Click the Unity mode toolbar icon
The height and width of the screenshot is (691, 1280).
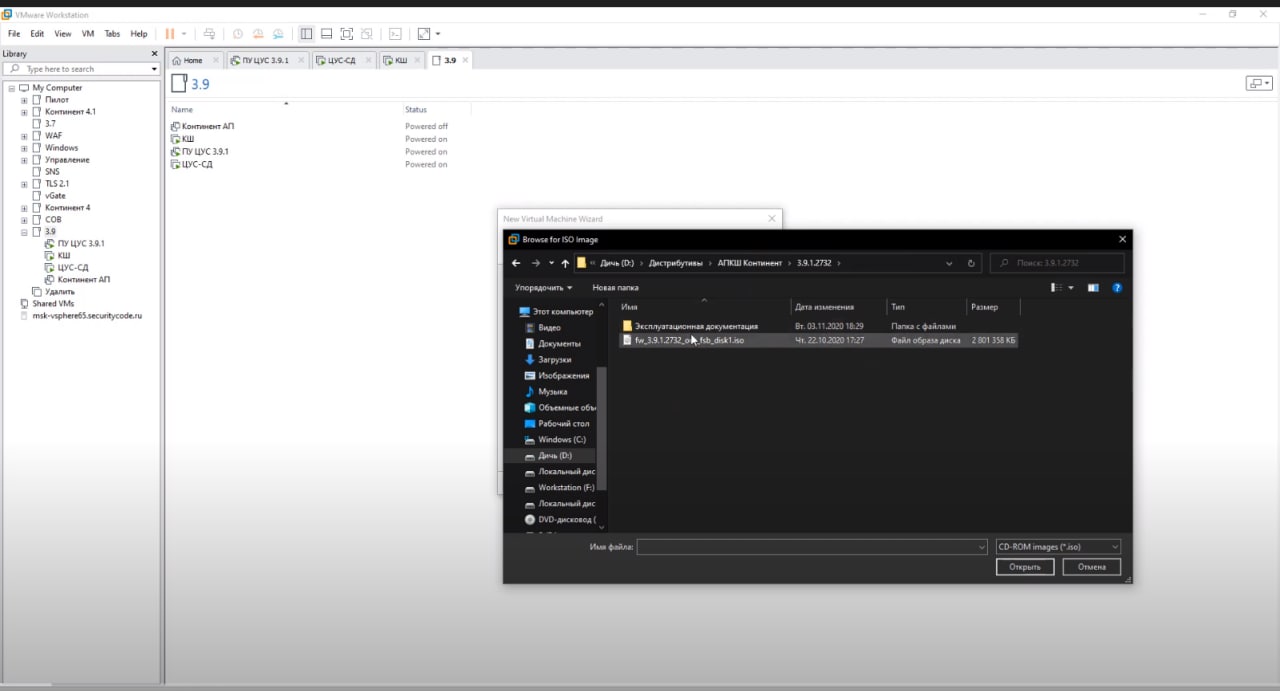[367, 34]
